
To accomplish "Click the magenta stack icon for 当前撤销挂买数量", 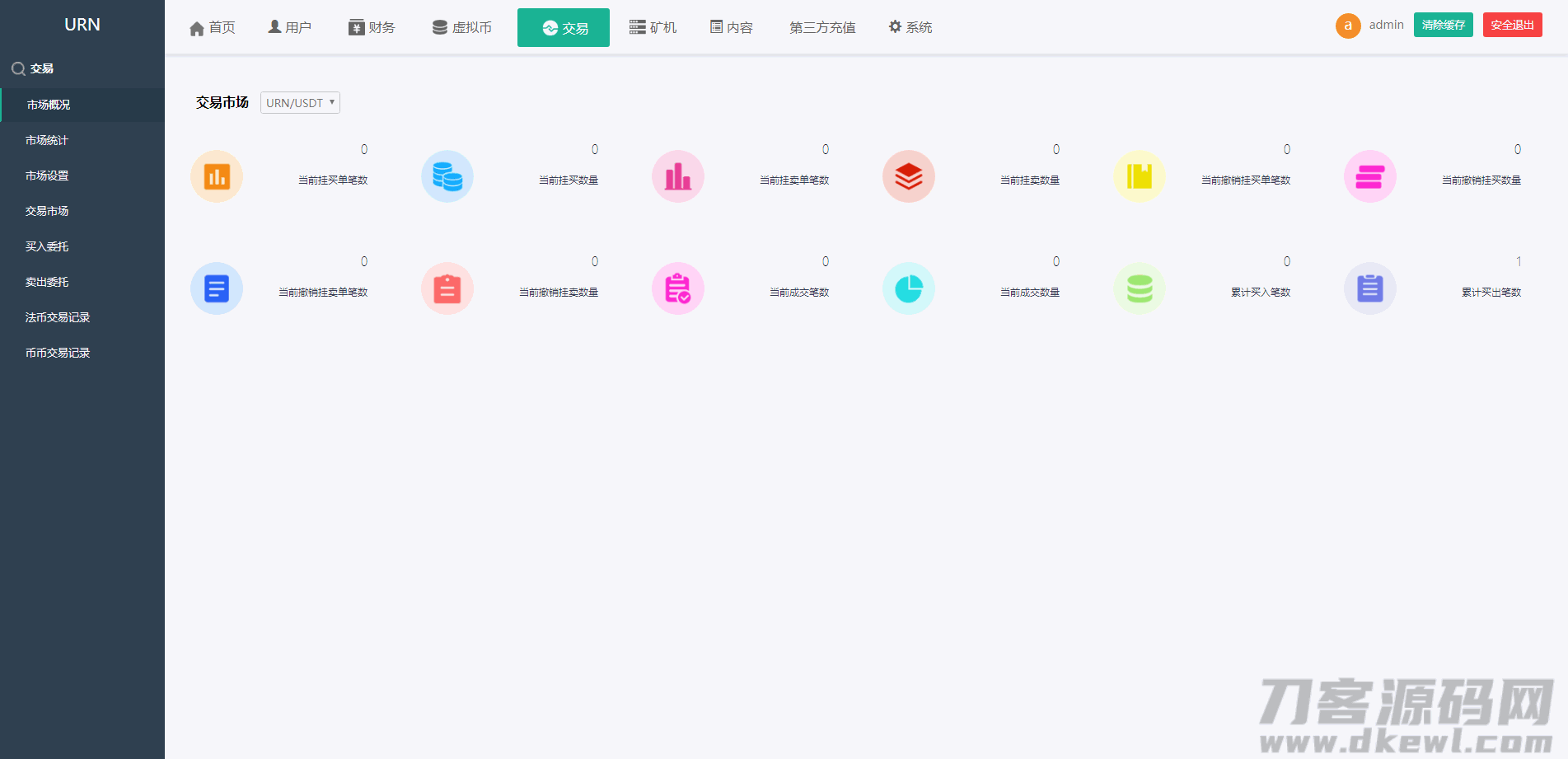I will 1370,176.
